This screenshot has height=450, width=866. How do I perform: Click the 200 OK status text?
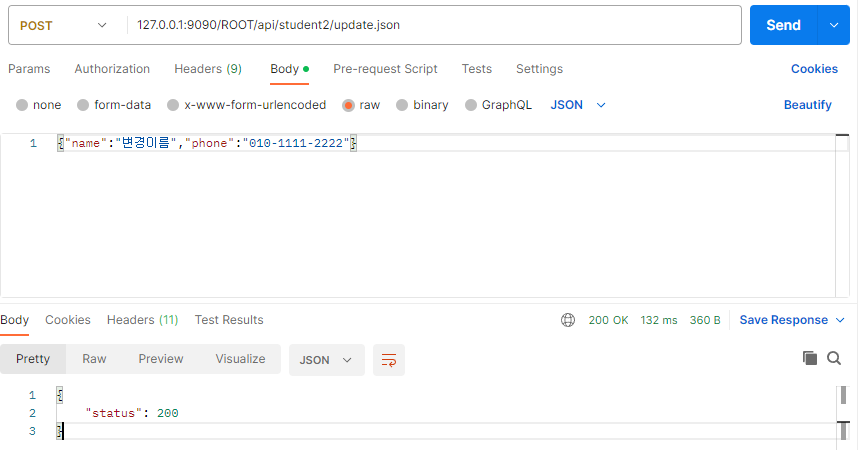[609, 320]
